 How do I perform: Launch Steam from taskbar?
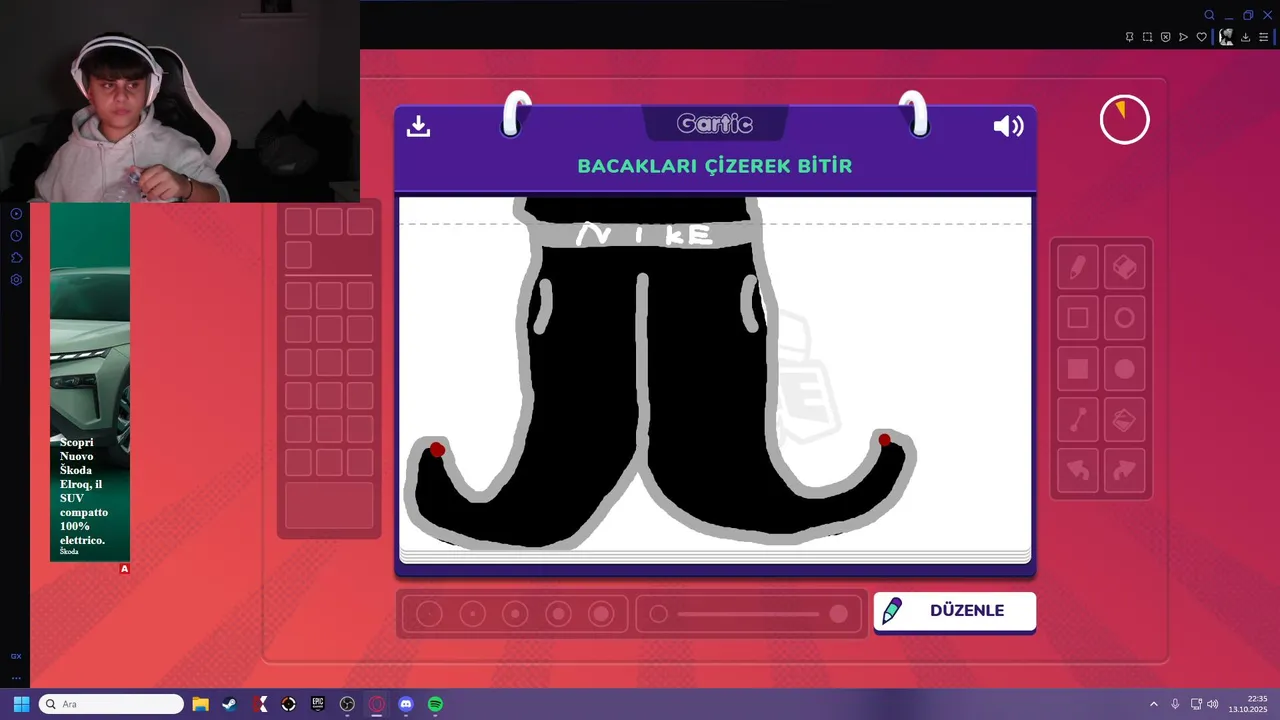(229, 704)
